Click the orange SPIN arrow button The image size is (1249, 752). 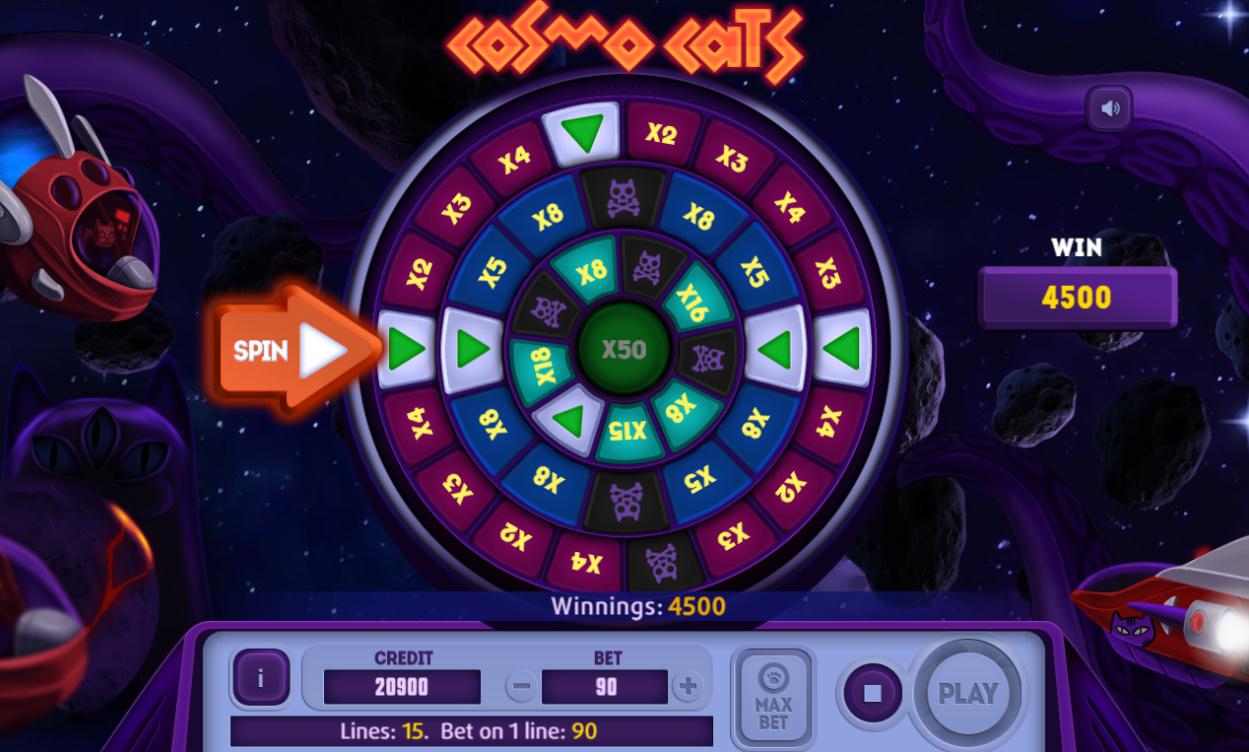(290, 350)
